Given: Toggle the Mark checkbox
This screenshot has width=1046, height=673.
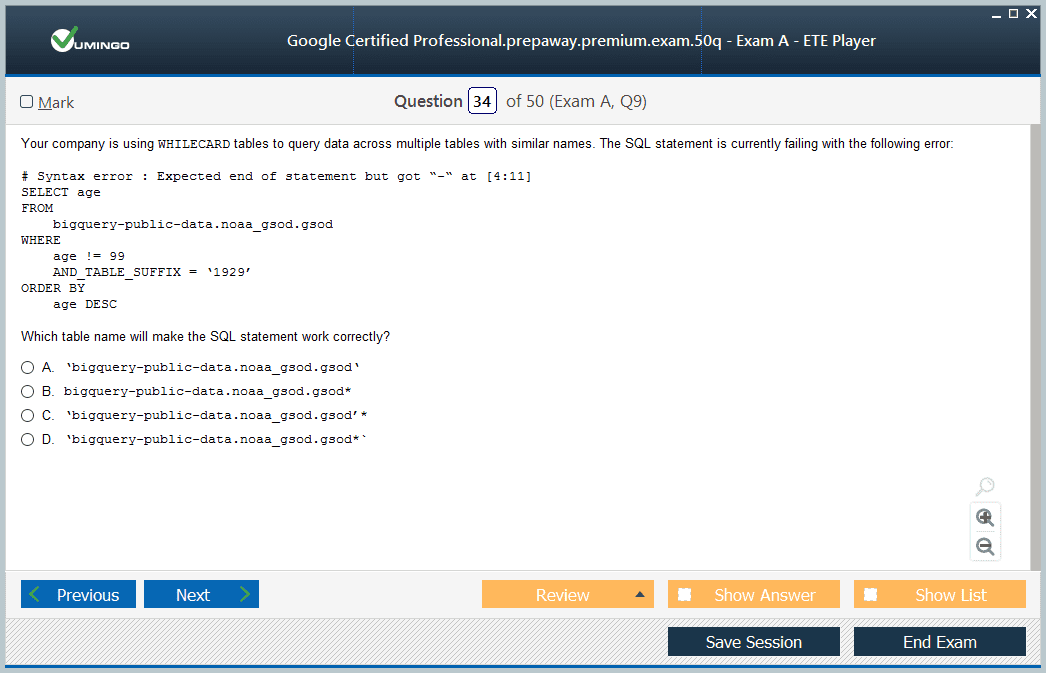Looking at the screenshot, I should (x=27, y=101).
